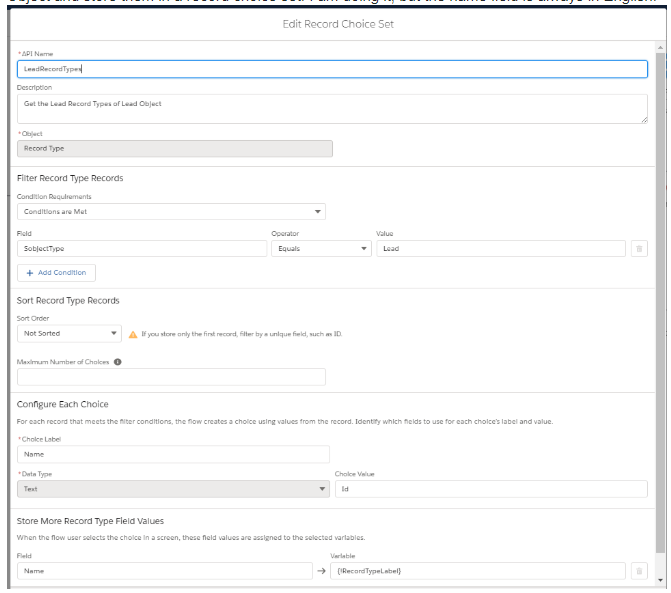Select the Choice Label field
The height and width of the screenshot is (593, 671).
pos(173,454)
